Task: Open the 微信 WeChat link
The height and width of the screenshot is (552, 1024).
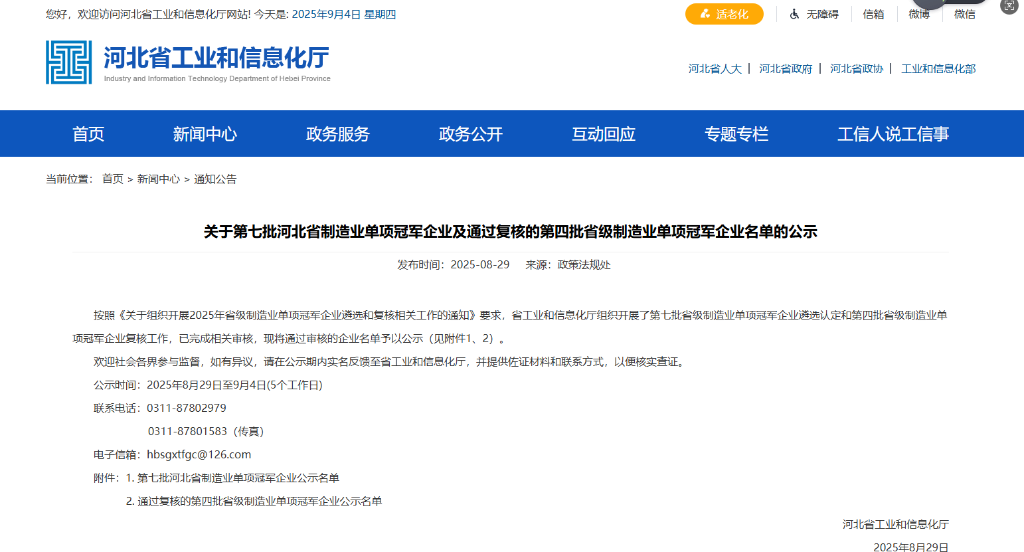Action: [964, 14]
